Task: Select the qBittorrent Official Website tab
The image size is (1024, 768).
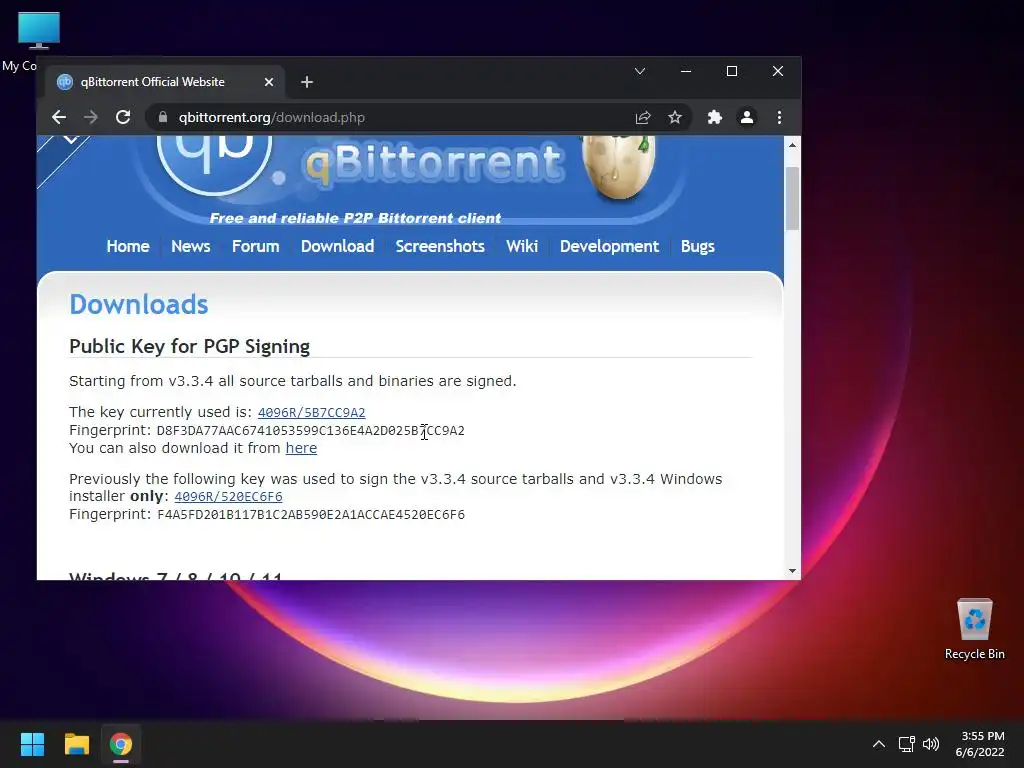Action: tap(165, 82)
